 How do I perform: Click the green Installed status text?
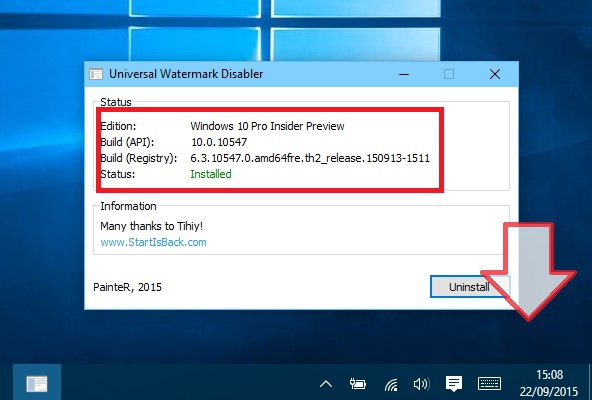click(x=211, y=174)
